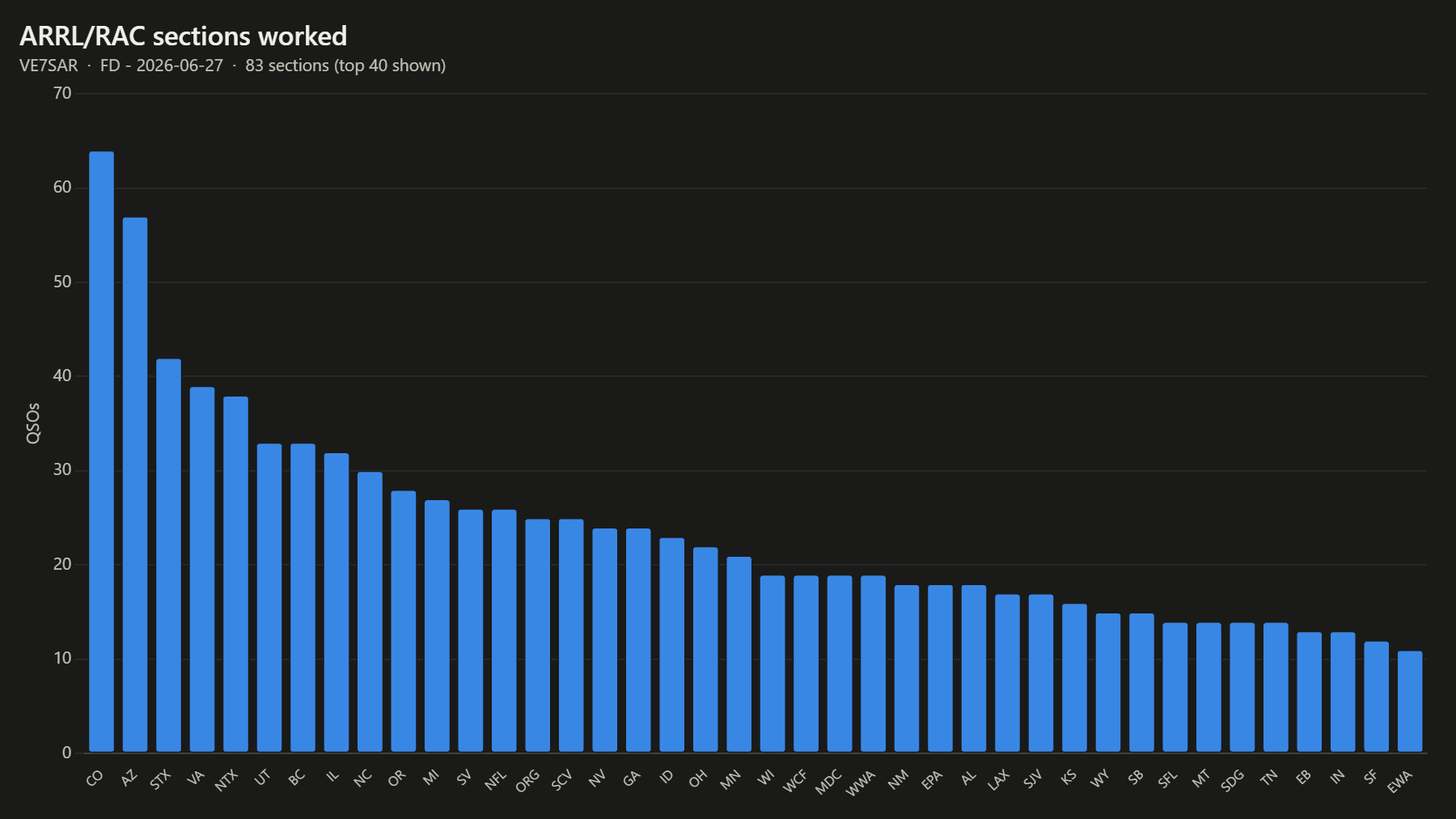Select the NV section bar
1456x819 pixels.
(605, 640)
